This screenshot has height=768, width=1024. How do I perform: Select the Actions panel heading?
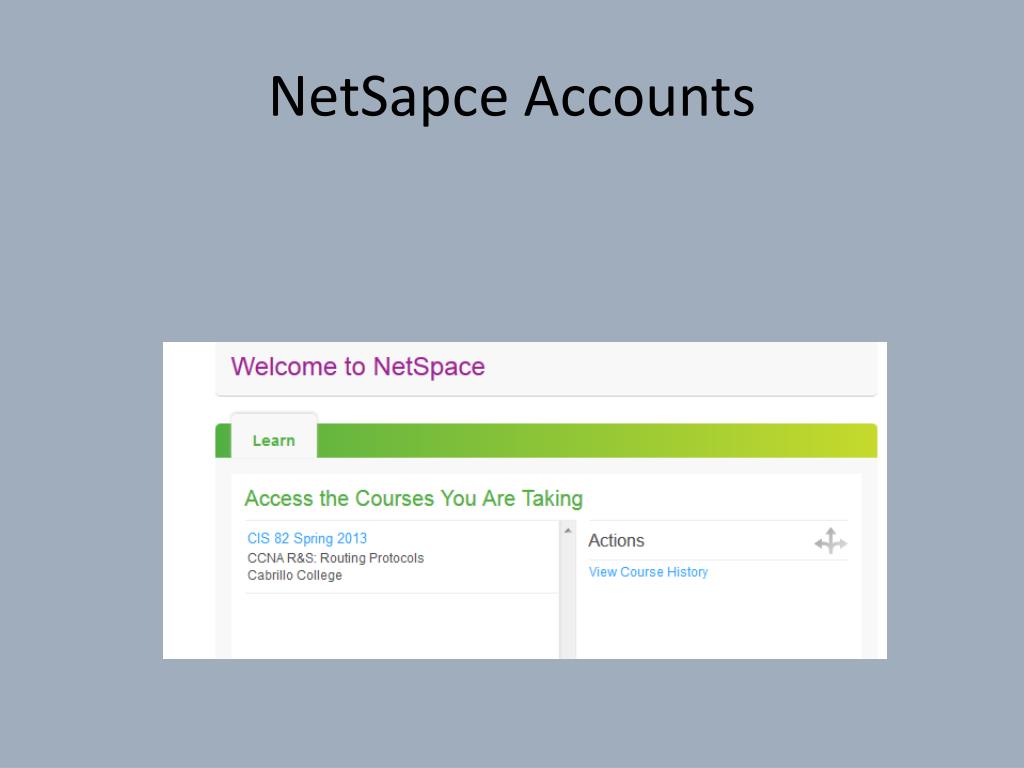click(x=616, y=541)
